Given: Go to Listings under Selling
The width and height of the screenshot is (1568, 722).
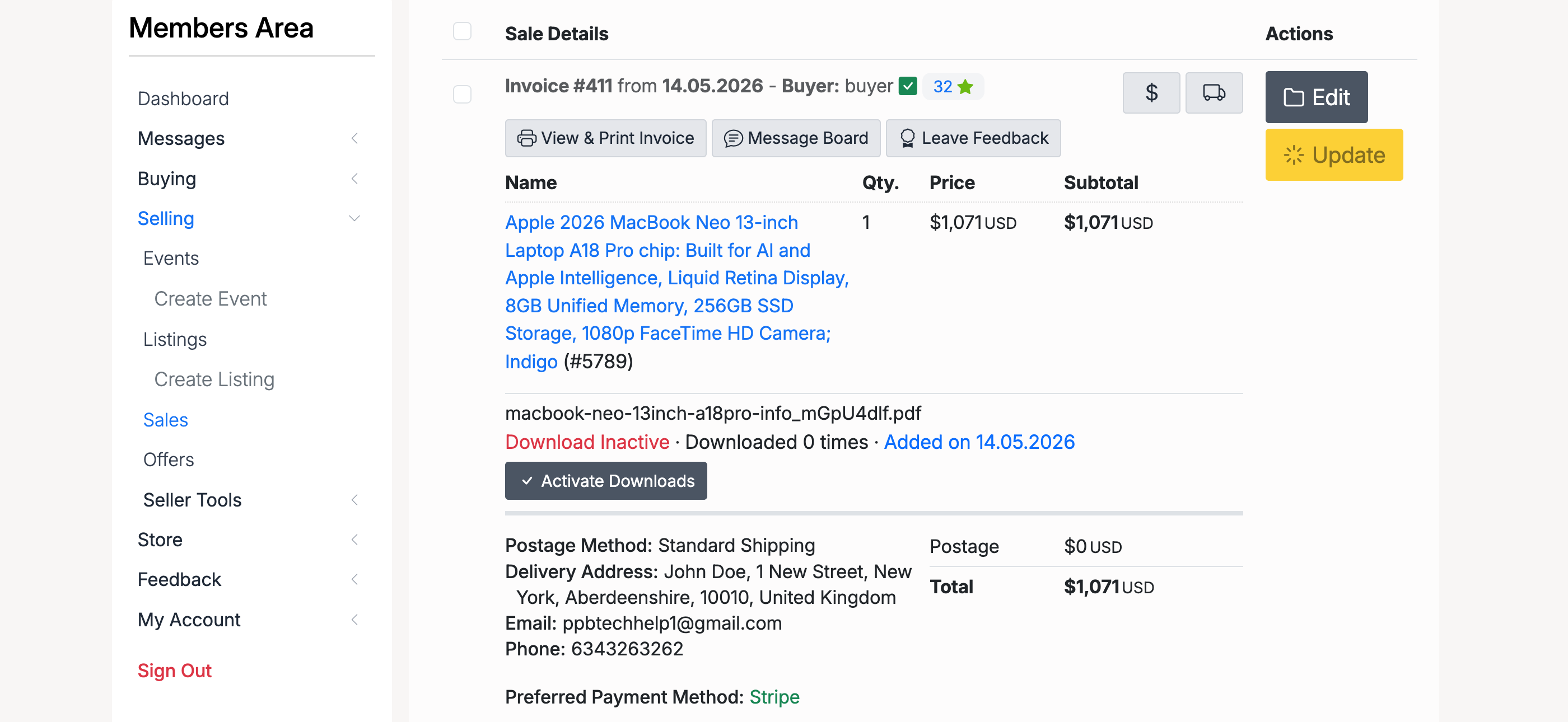Looking at the screenshot, I should coord(175,339).
